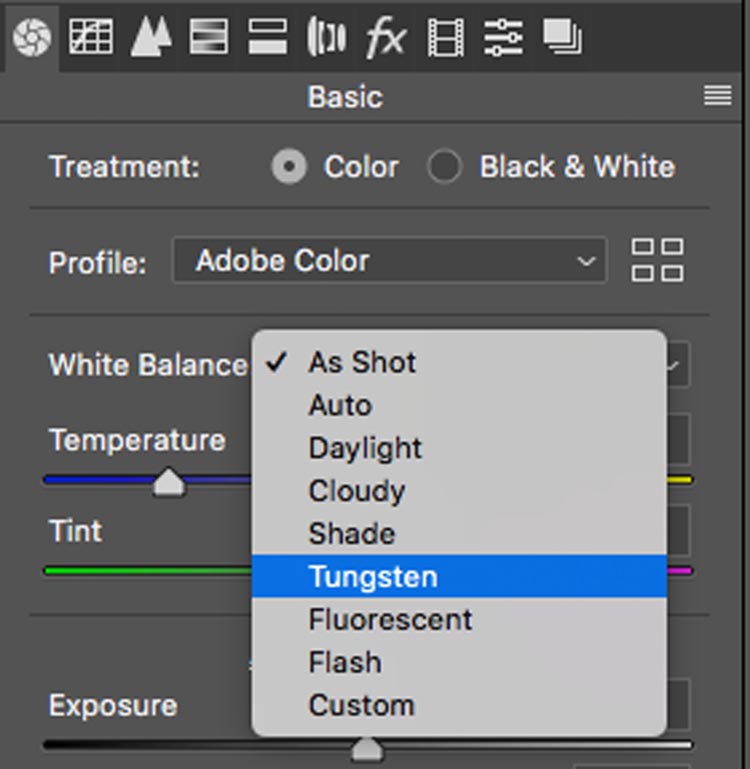Choose Daylight white balance

click(365, 448)
